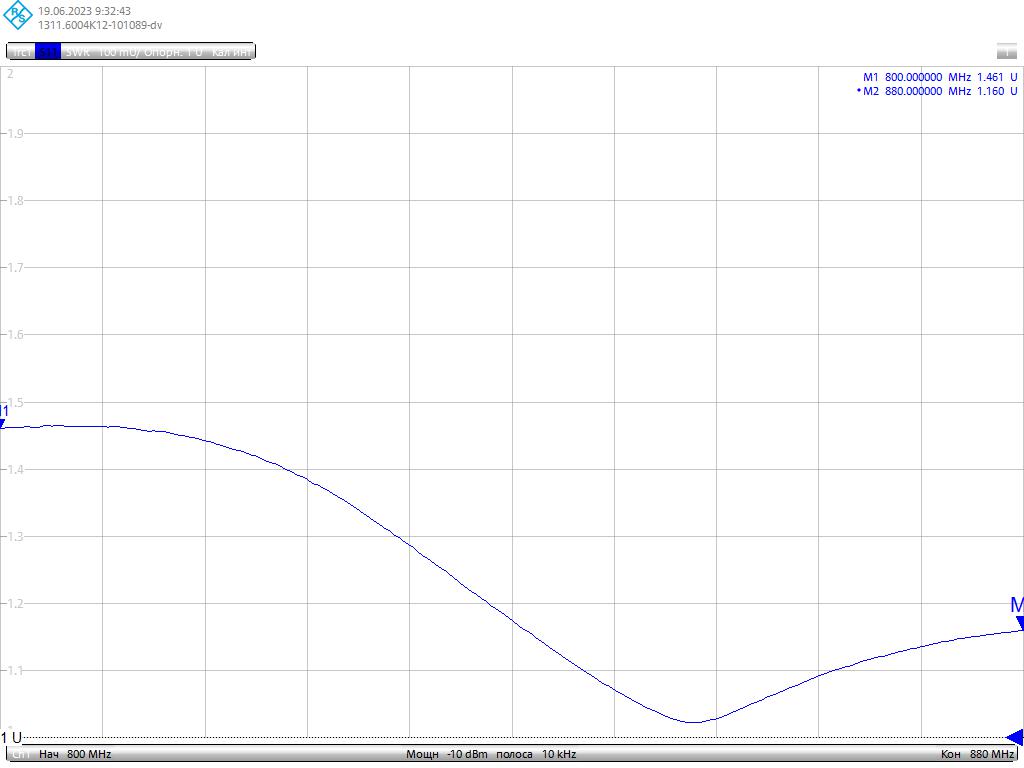
Task: Select the Trc1 trace label
Action: (x=22, y=52)
